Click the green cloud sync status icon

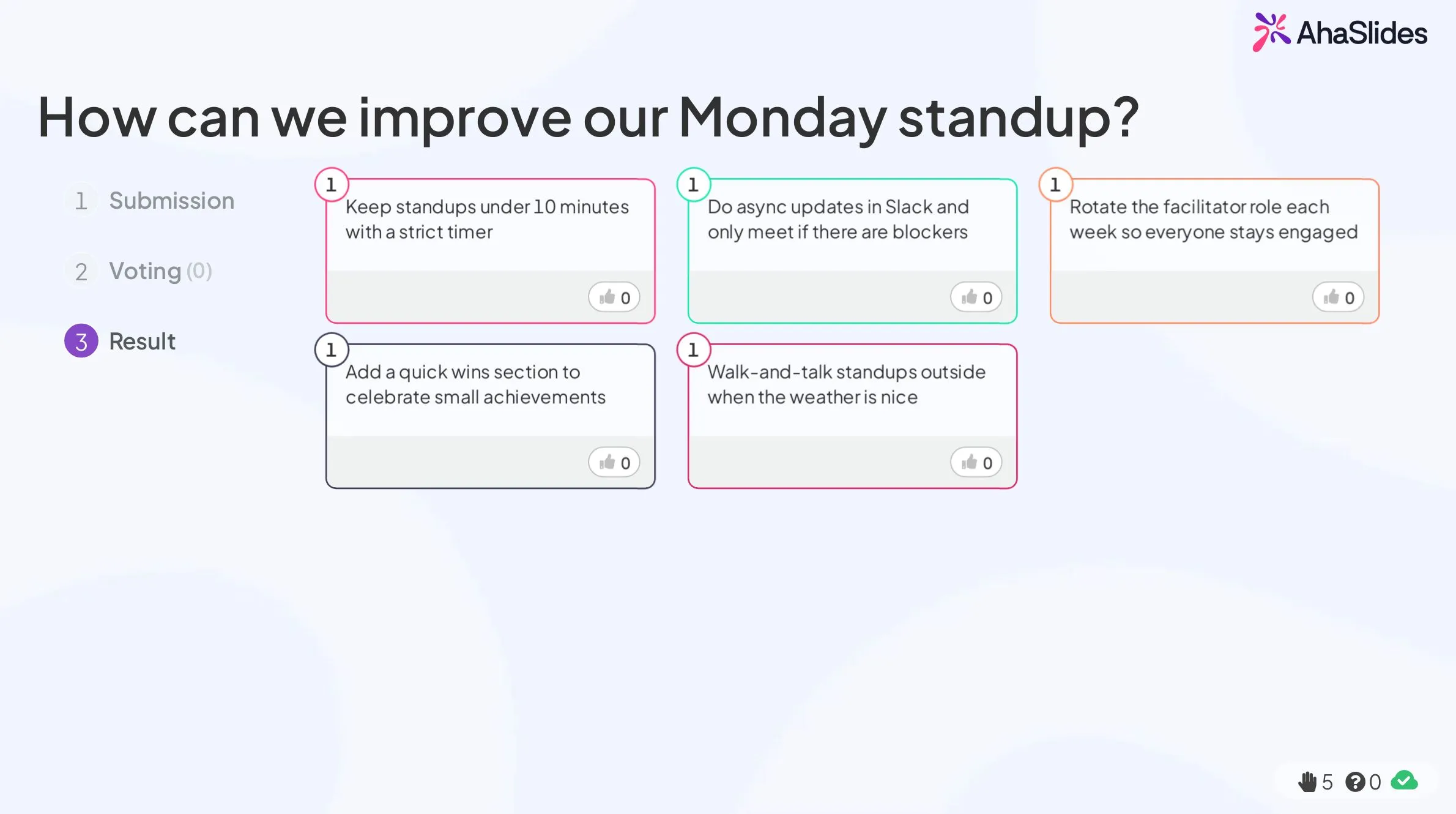pos(1404,780)
